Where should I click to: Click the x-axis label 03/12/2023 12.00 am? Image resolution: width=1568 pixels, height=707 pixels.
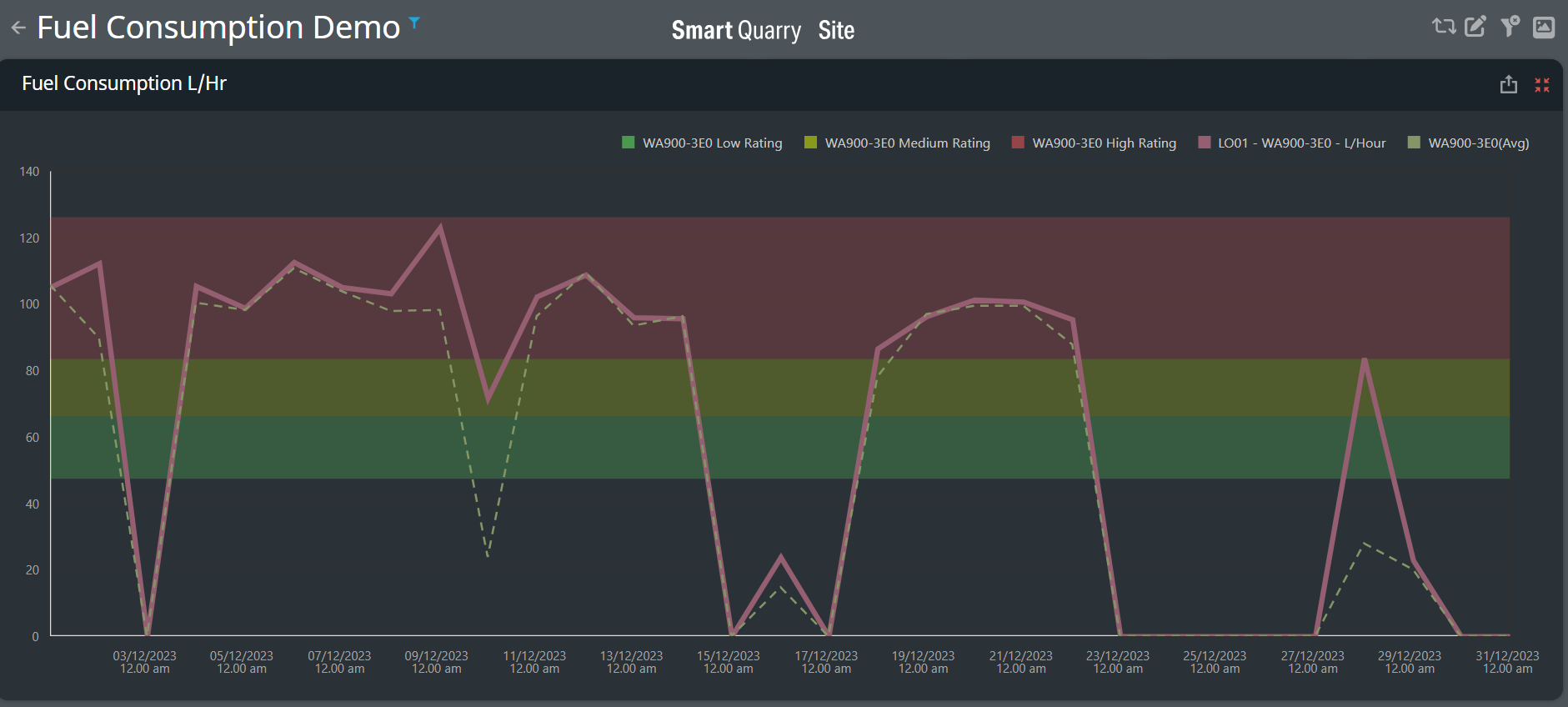pyautogui.click(x=145, y=662)
